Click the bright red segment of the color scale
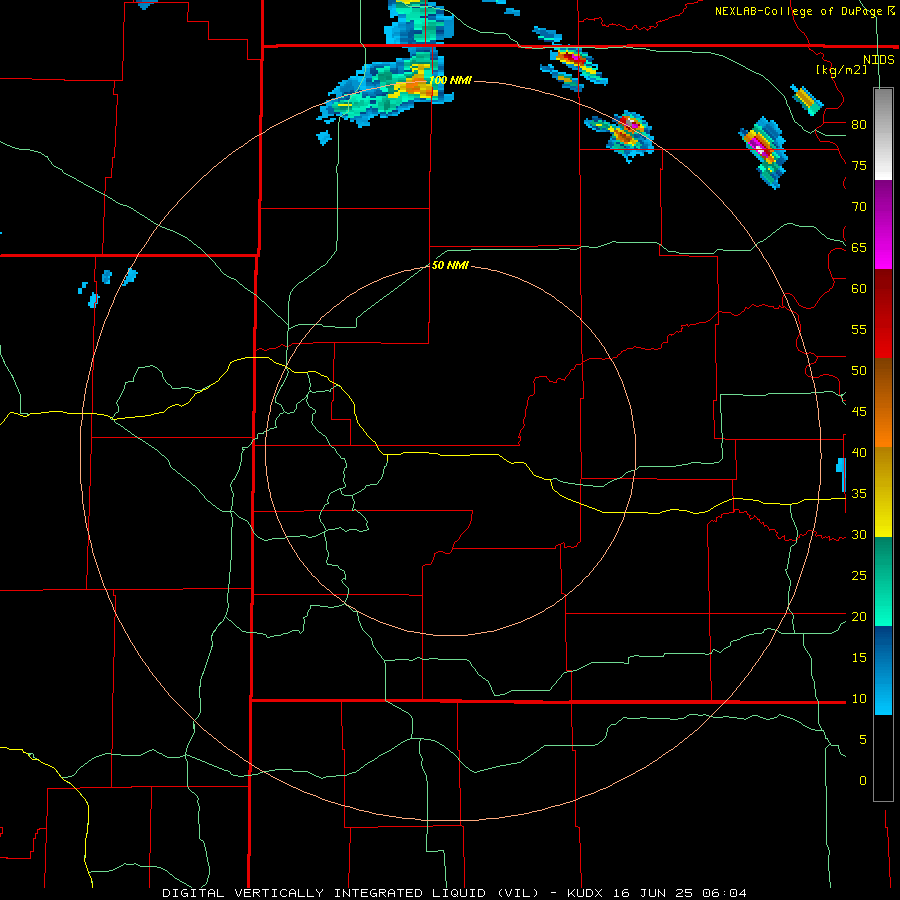This screenshot has height=900, width=900. click(x=883, y=314)
